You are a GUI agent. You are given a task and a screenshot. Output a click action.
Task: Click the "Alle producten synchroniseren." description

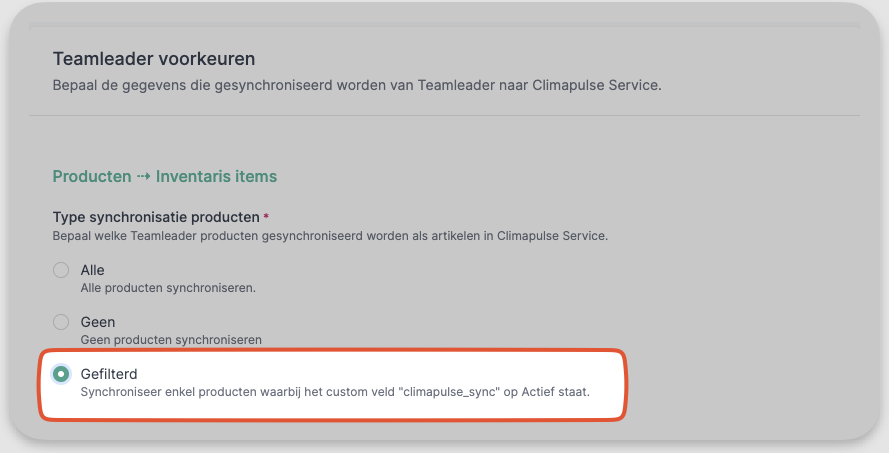(168, 288)
